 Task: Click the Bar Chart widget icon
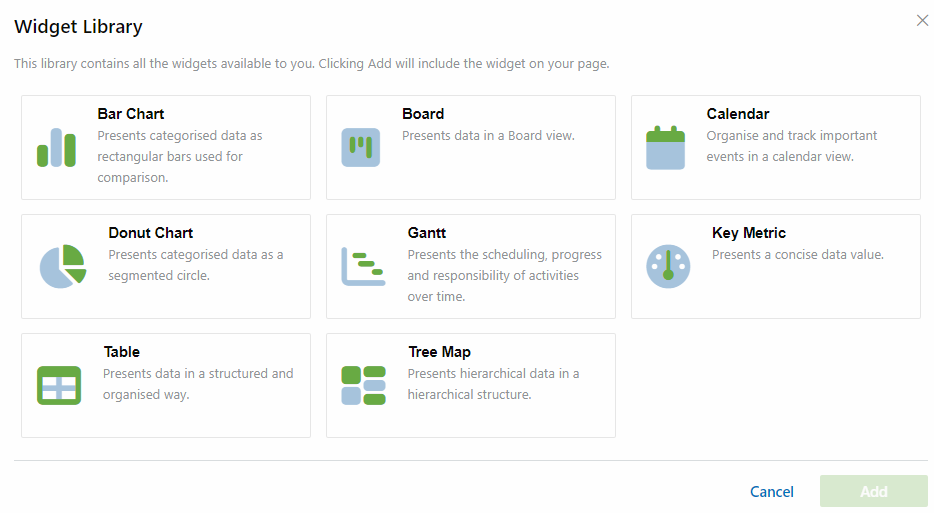pos(57,147)
